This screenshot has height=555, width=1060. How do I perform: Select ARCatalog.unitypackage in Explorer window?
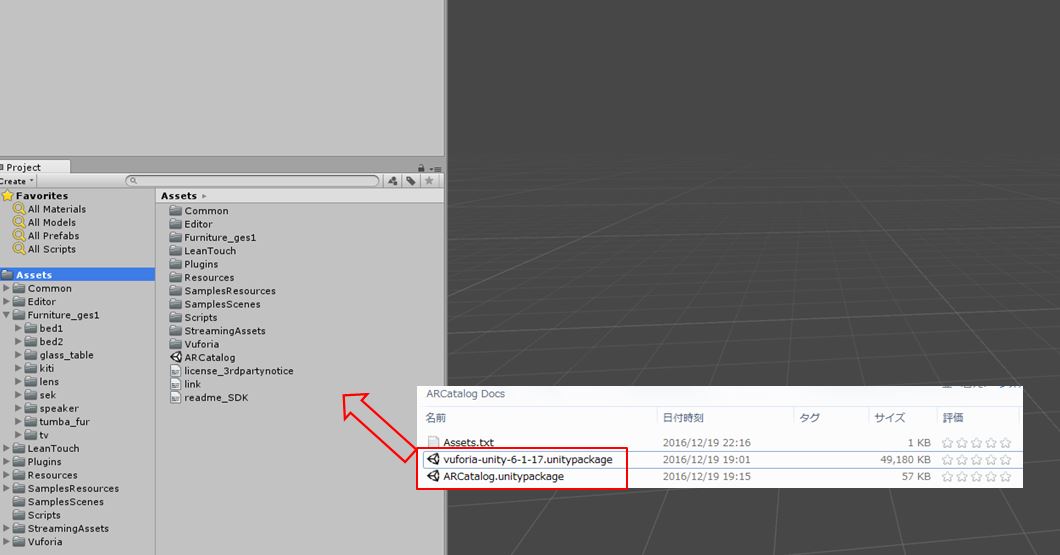point(496,476)
